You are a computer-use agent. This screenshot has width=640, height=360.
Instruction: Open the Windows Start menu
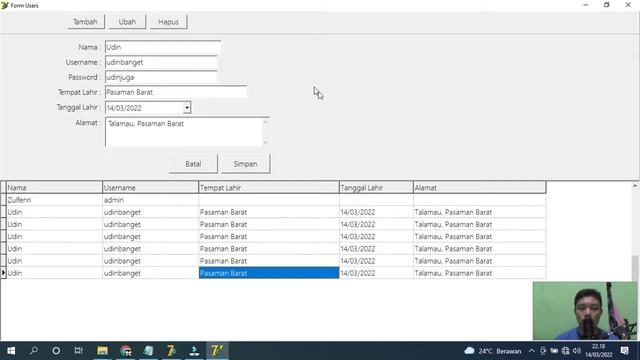pos(11,351)
